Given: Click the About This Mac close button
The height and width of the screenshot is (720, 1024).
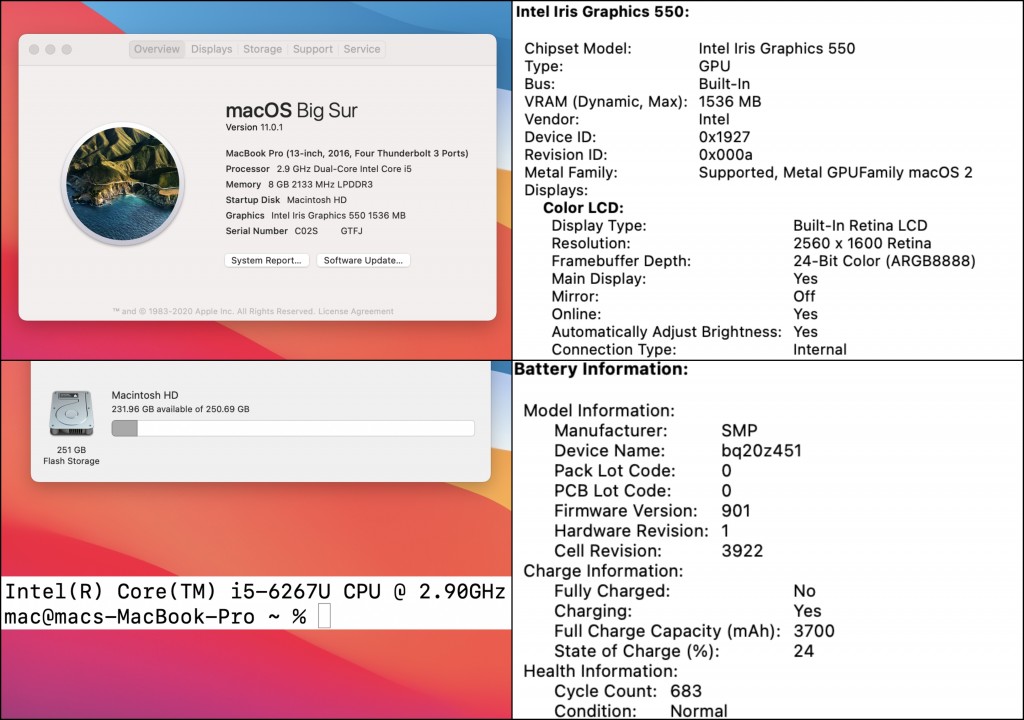Looking at the screenshot, I should [34, 49].
